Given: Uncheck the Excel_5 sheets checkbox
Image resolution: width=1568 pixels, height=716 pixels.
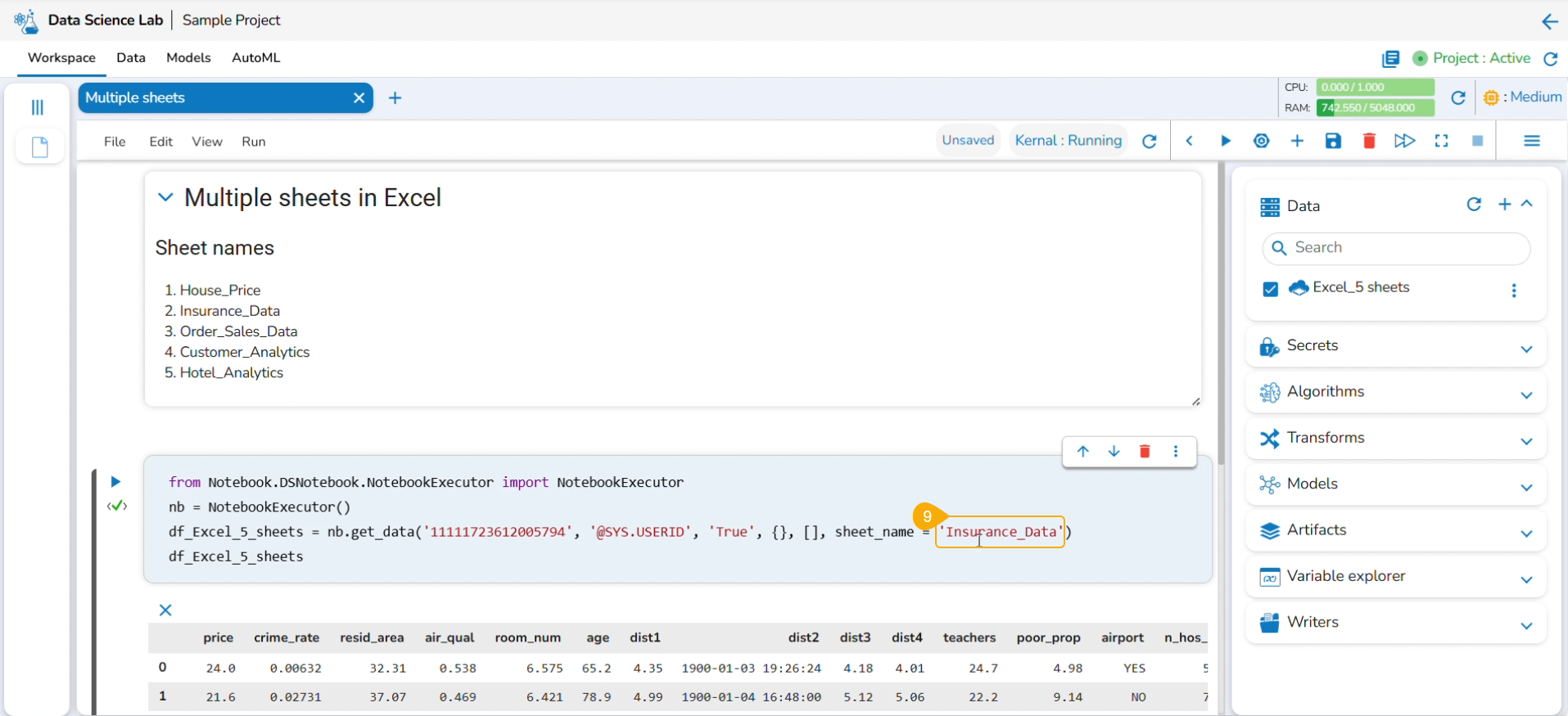Looking at the screenshot, I should tap(1270, 289).
